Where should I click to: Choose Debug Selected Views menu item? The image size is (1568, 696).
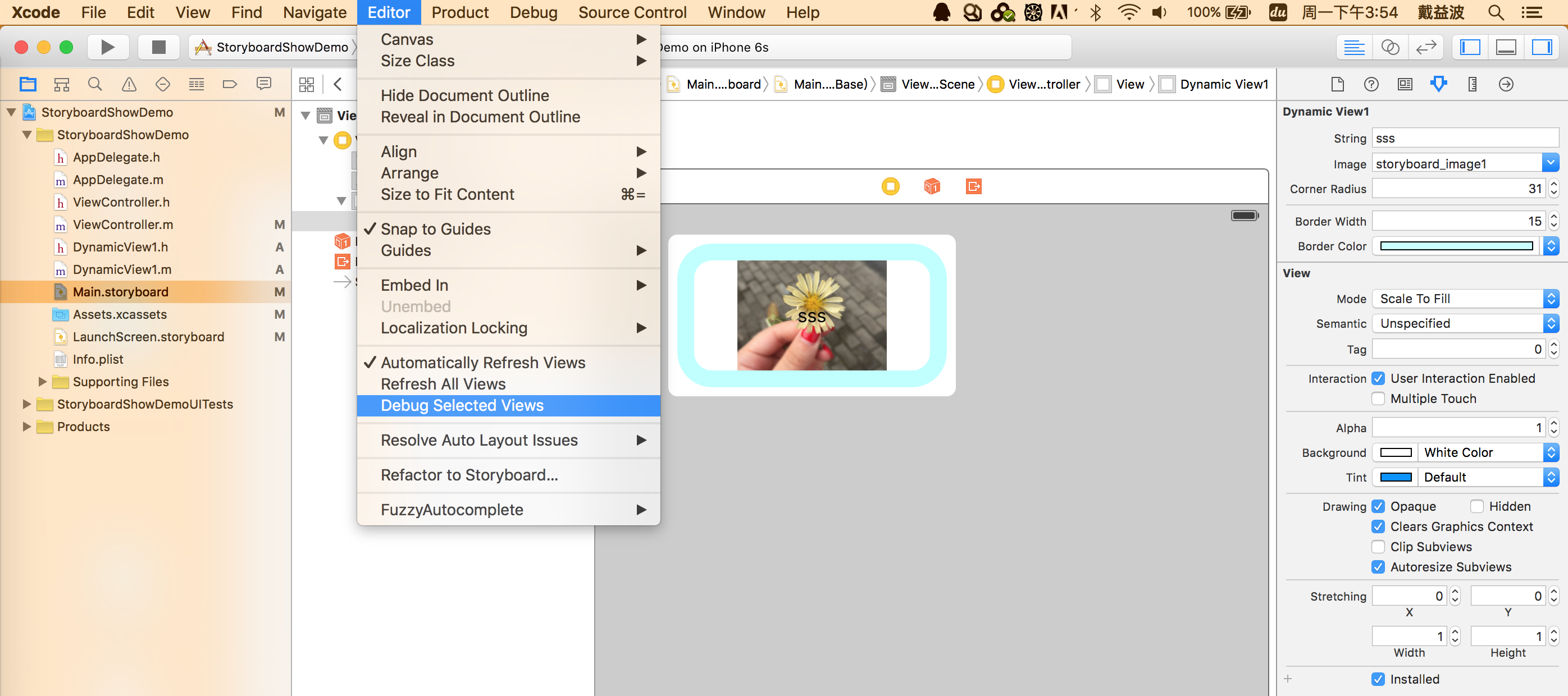point(508,405)
